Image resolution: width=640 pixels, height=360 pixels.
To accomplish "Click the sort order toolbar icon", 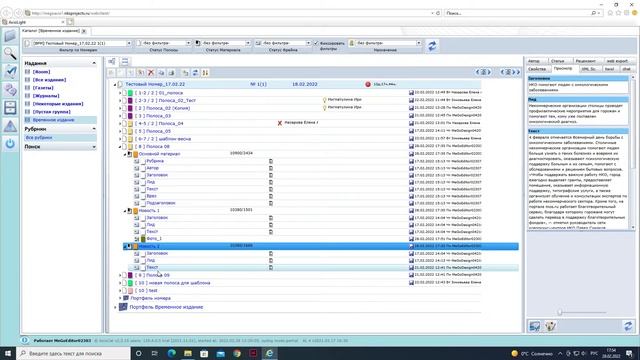I will click(205, 73).
